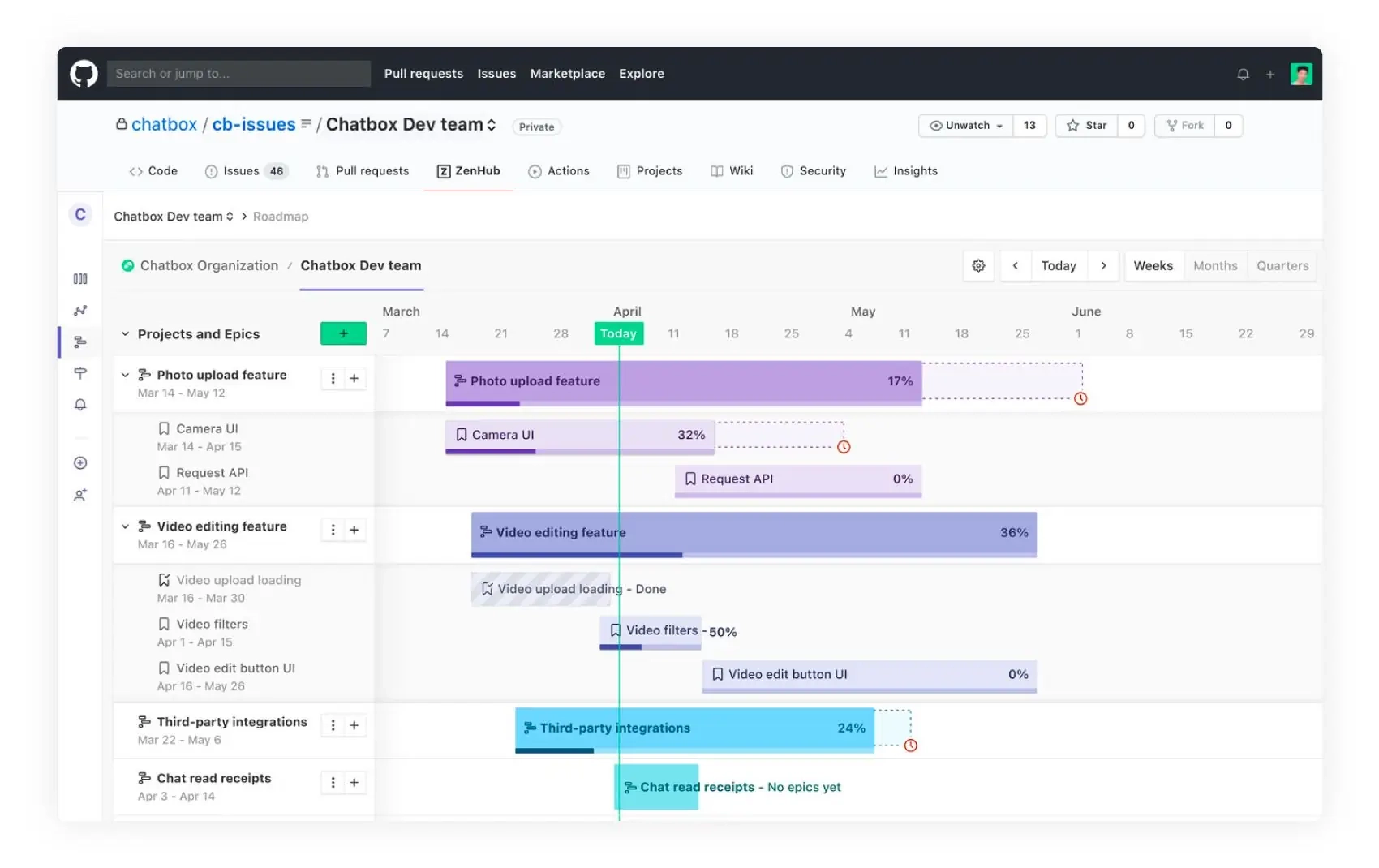
Task: Collapse the Photo upload feature project
Action: click(x=125, y=375)
